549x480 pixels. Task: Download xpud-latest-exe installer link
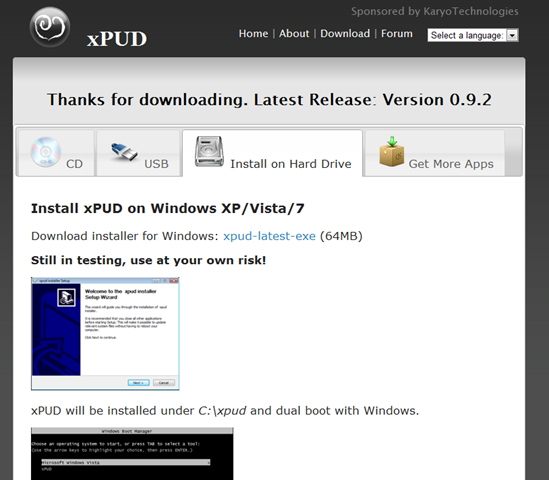coord(269,236)
